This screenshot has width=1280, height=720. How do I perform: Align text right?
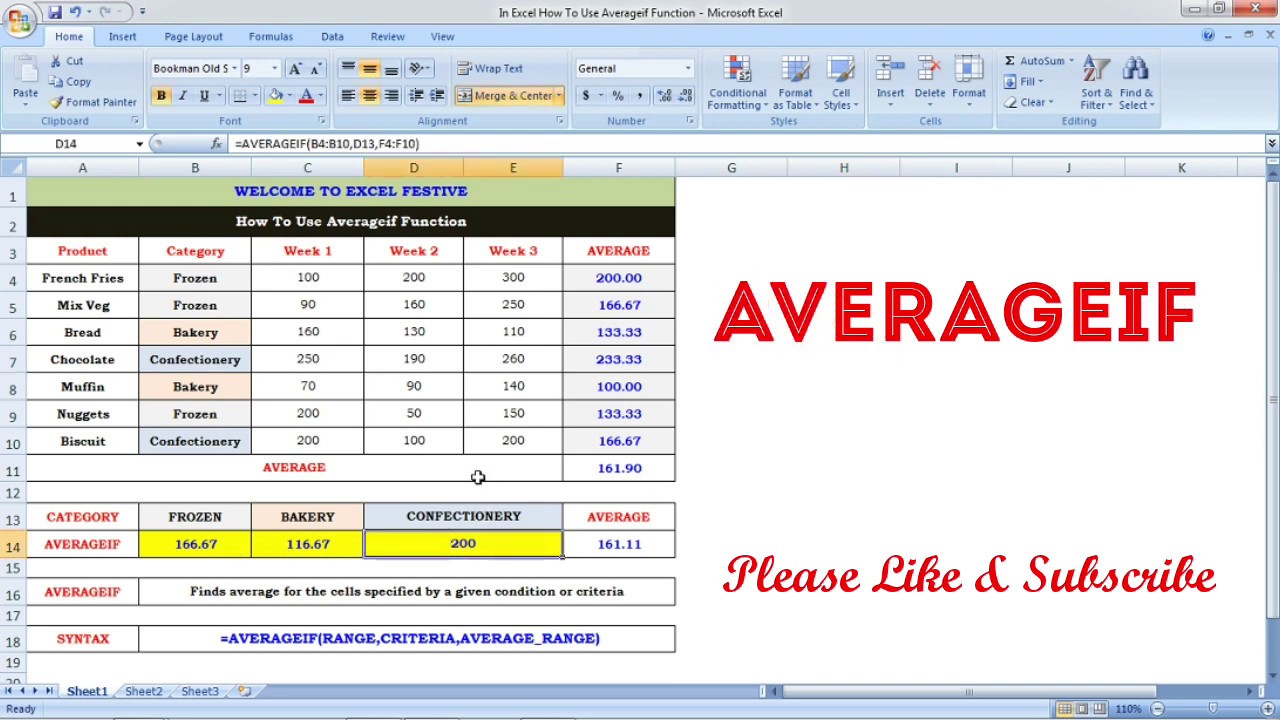tap(391, 96)
